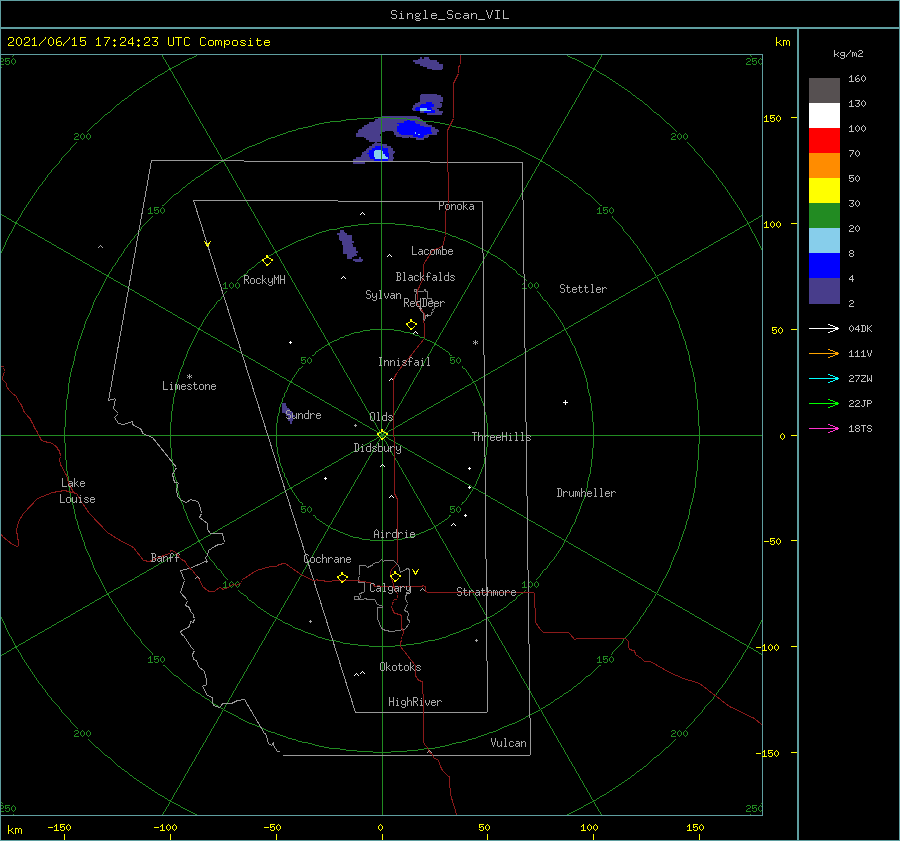Click the yellow station marker at RockyMH

point(267,261)
